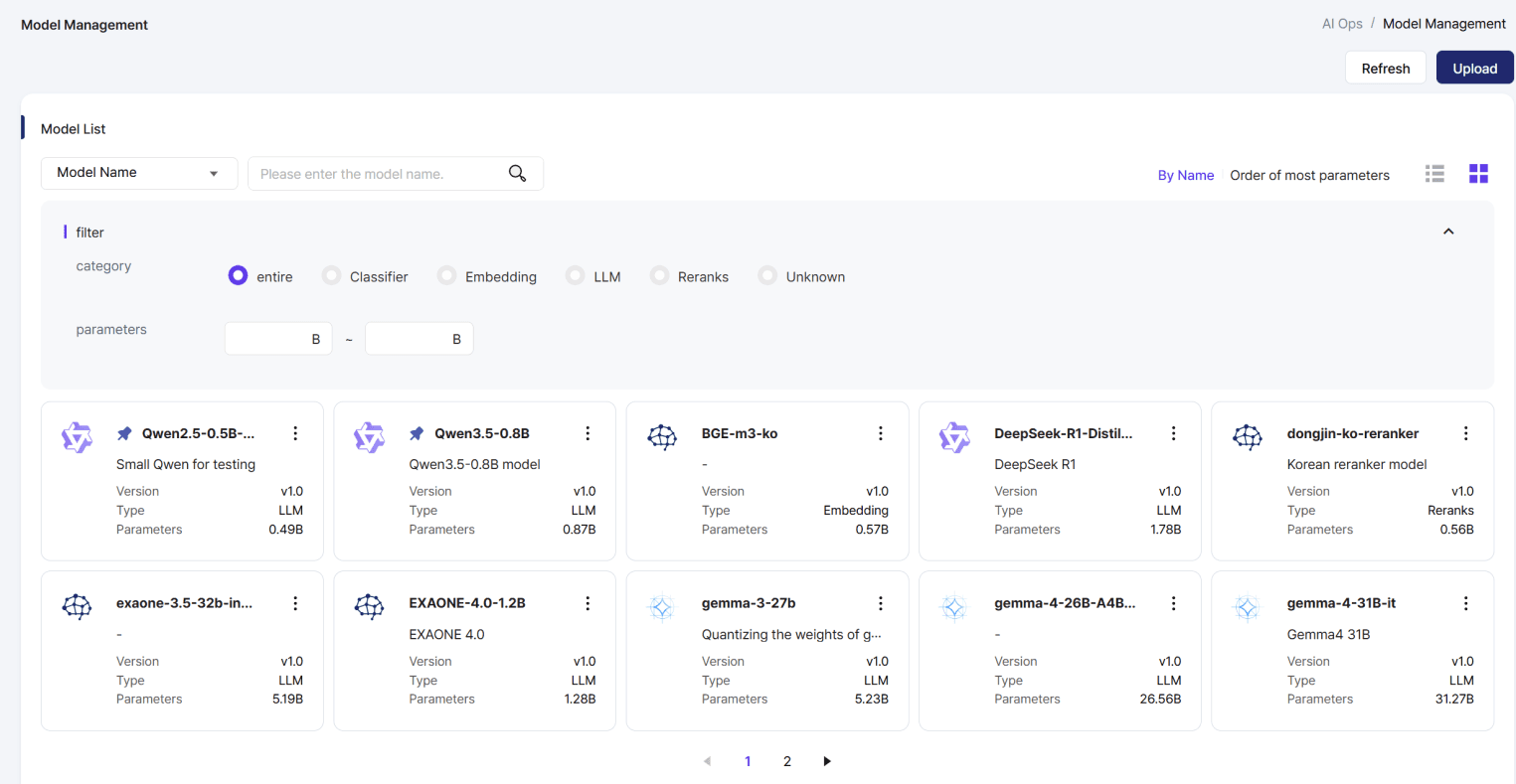Image resolution: width=1516 pixels, height=784 pixels.
Task: Click the pin icon on Qwen2.5-0.5B card
Action: (x=124, y=433)
